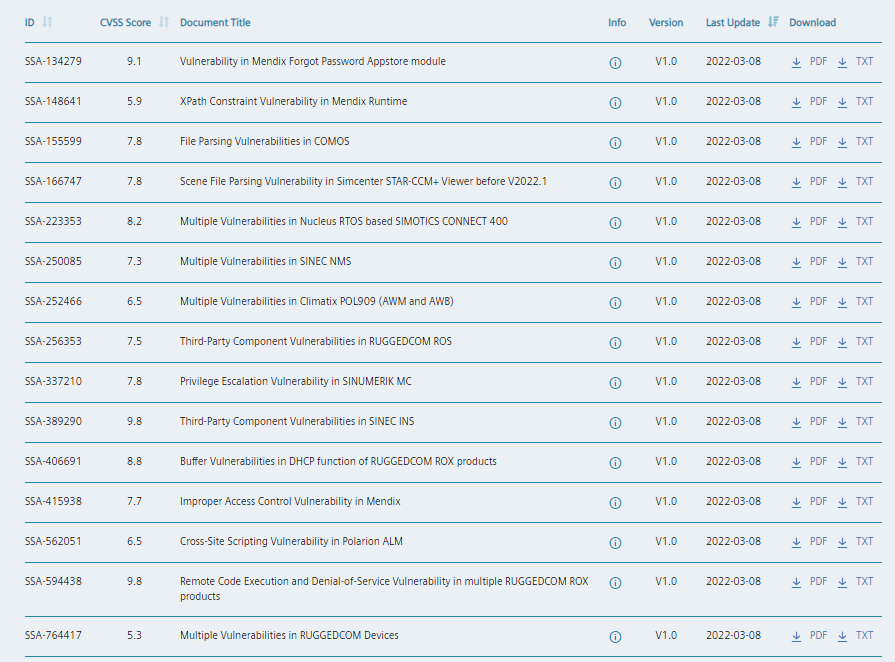Click PDF download arrow for SSA-406691
Viewport: 895px width, 662px height.
[796, 462]
